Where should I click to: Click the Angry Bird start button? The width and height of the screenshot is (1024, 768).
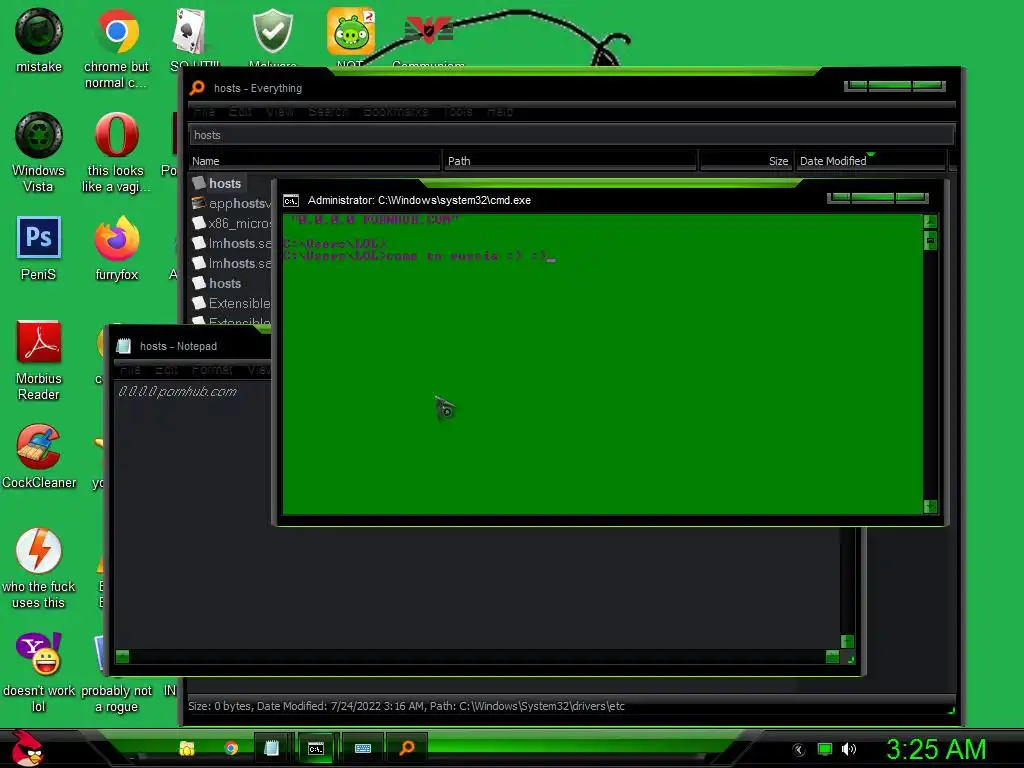click(27, 748)
